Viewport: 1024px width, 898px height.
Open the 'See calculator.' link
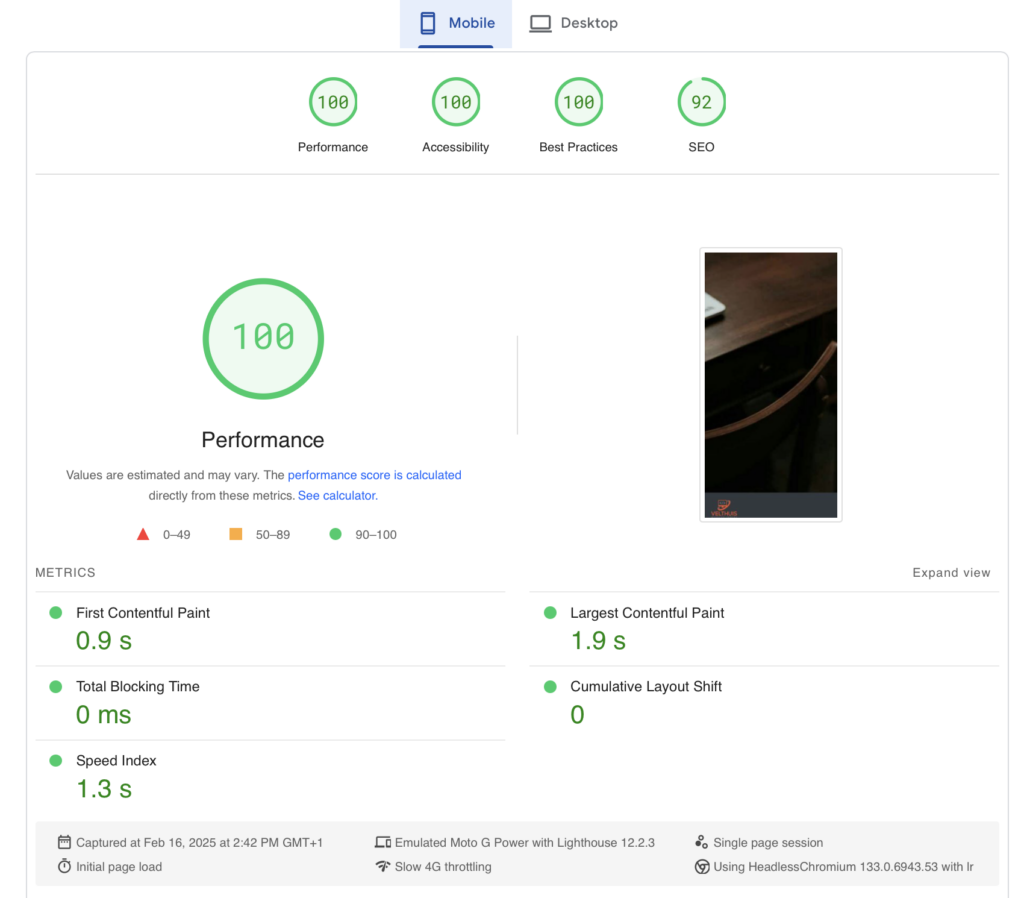pyautogui.click(x=338, y=496)
